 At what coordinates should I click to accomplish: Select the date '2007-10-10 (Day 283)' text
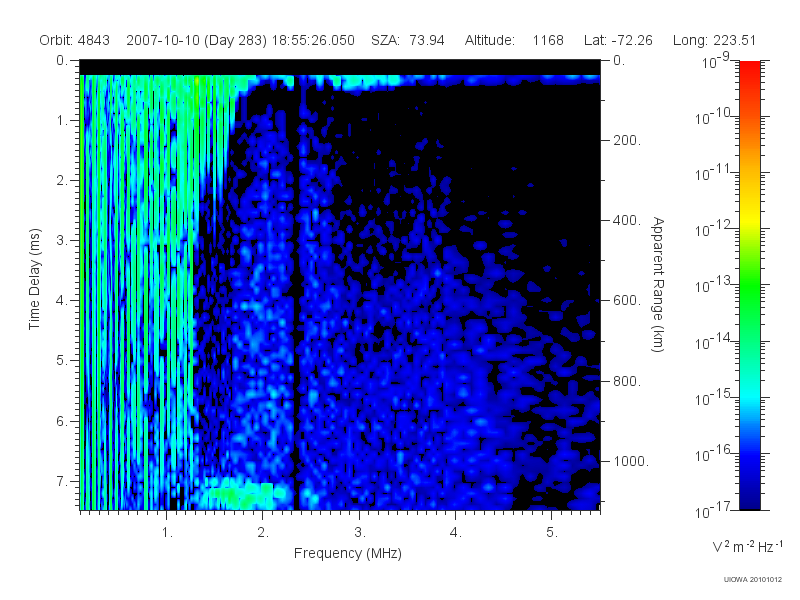point(196,40)
